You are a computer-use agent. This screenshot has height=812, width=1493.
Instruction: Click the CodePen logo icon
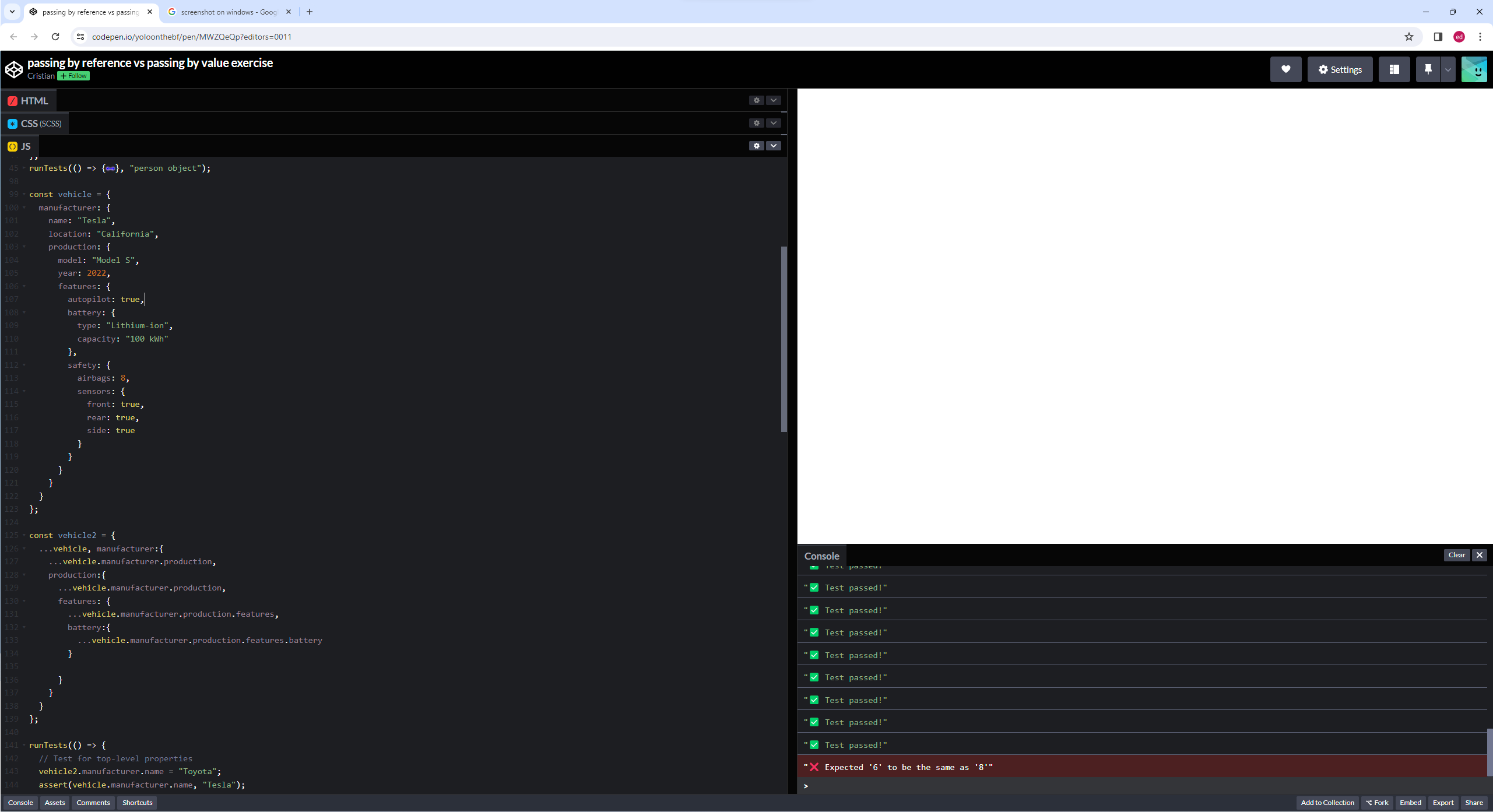click(x=14, y=69)
